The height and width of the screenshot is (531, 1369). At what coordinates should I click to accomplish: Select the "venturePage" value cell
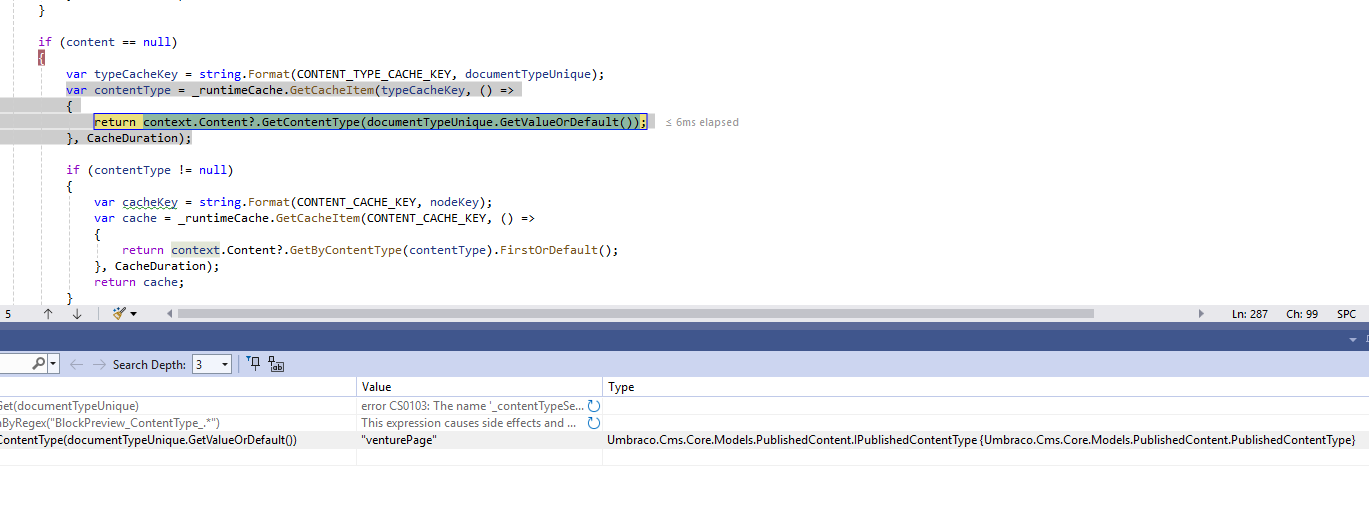(x=480, y=440)
